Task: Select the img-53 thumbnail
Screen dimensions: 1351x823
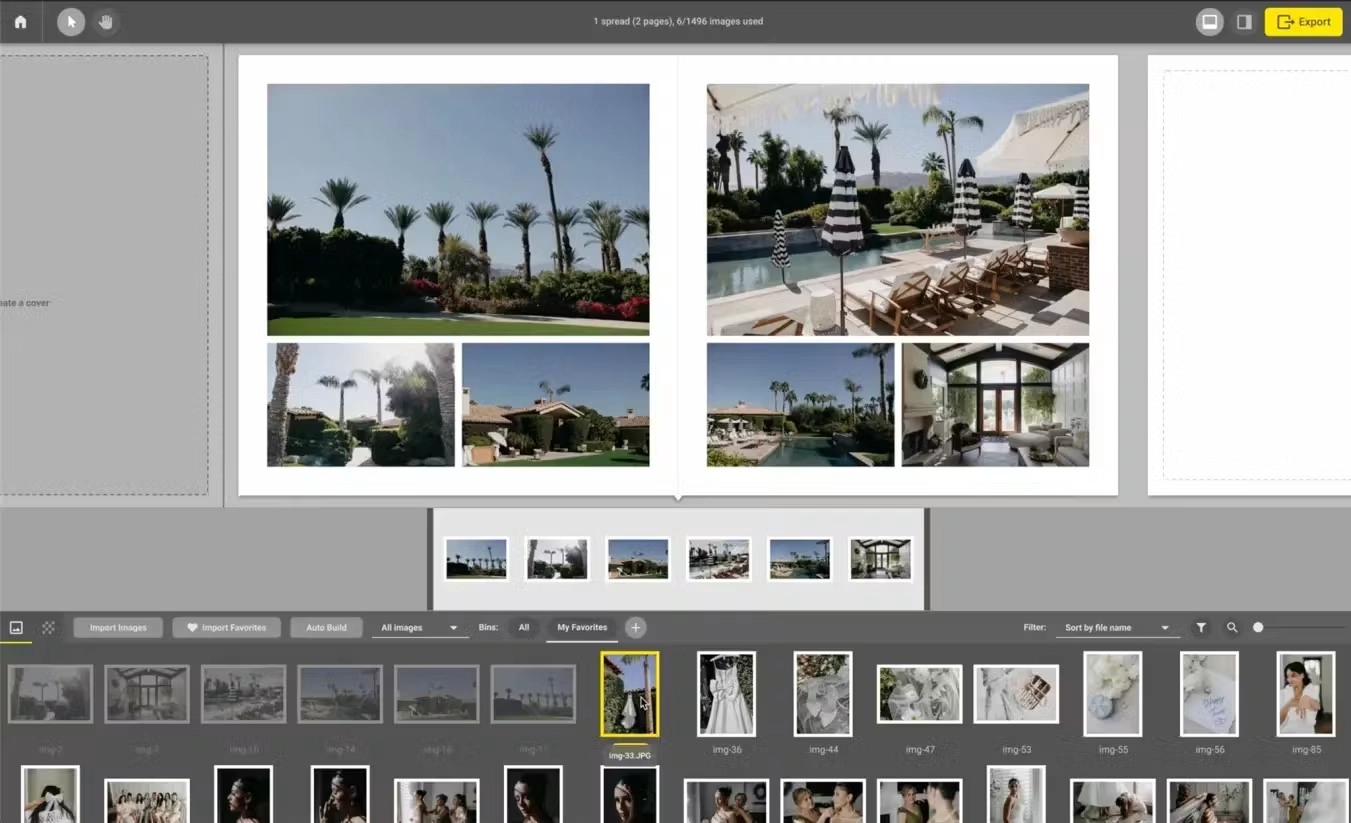Action: click(1016, 694)
